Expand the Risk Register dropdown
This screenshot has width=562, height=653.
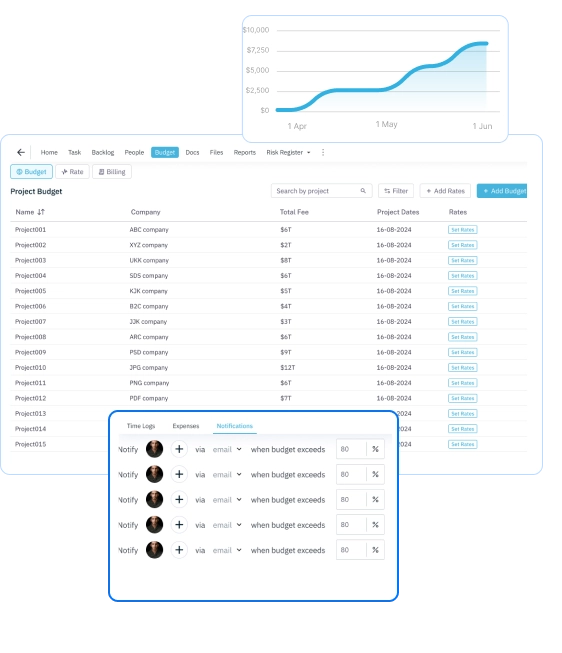288,152
